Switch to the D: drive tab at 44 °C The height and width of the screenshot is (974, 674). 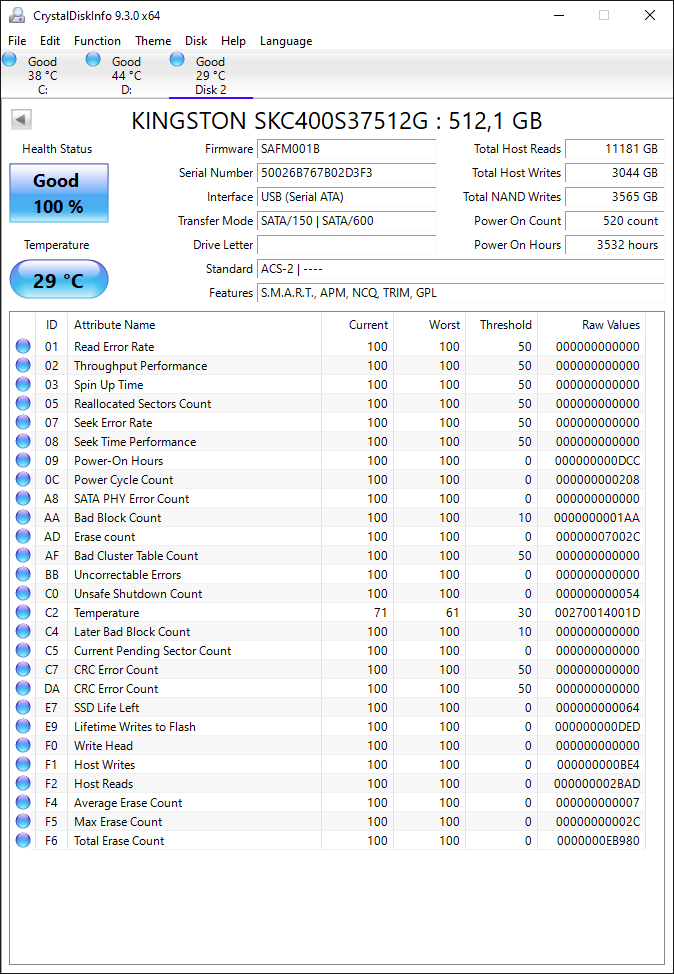[126, 75]
